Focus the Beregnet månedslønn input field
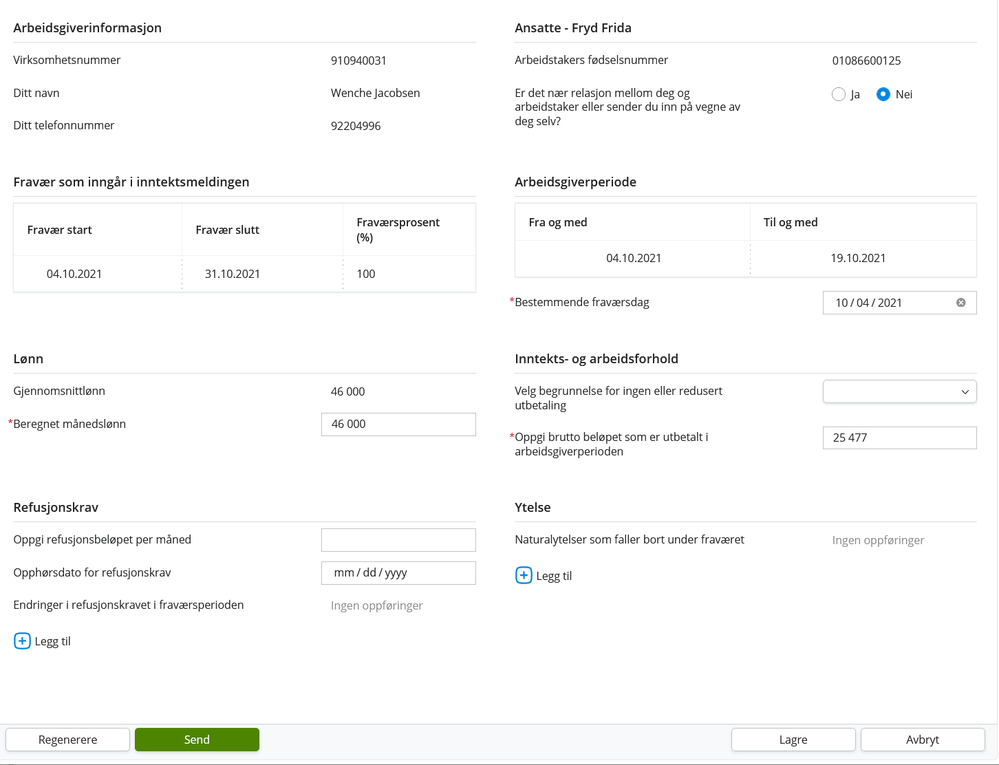This screenshot has width=999, height=765. (398, 424)
